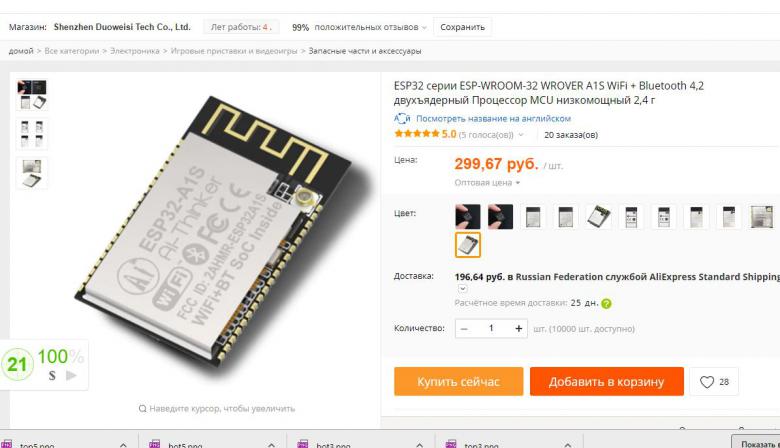Select the first black color variant

(x=468, y=217)
